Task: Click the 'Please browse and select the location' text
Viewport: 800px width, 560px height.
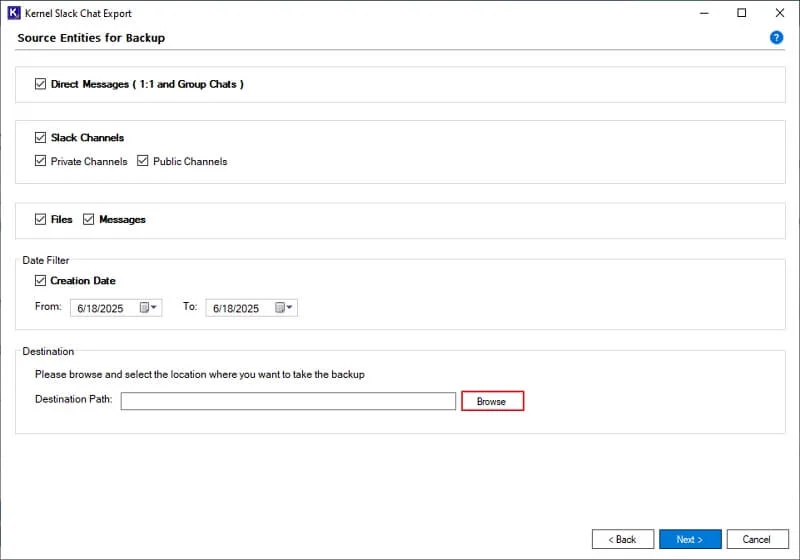Action: coord(200,374)
